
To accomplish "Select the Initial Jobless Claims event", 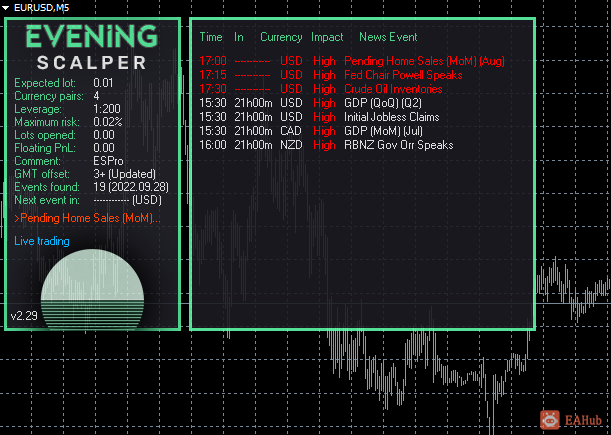I will tap(392, 117).
